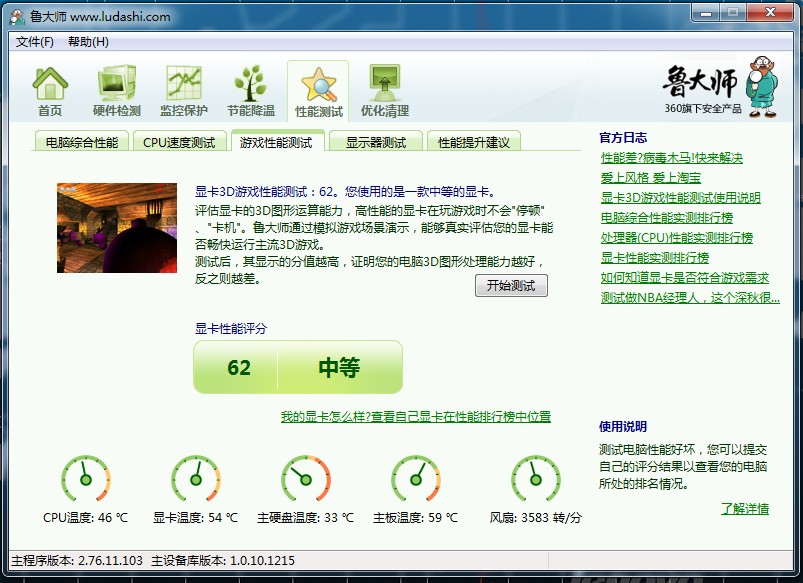This screenshot has width=803, height=583.
Task: Click the 显卡温度 gauge dial
Action: (x=196, y=480)
